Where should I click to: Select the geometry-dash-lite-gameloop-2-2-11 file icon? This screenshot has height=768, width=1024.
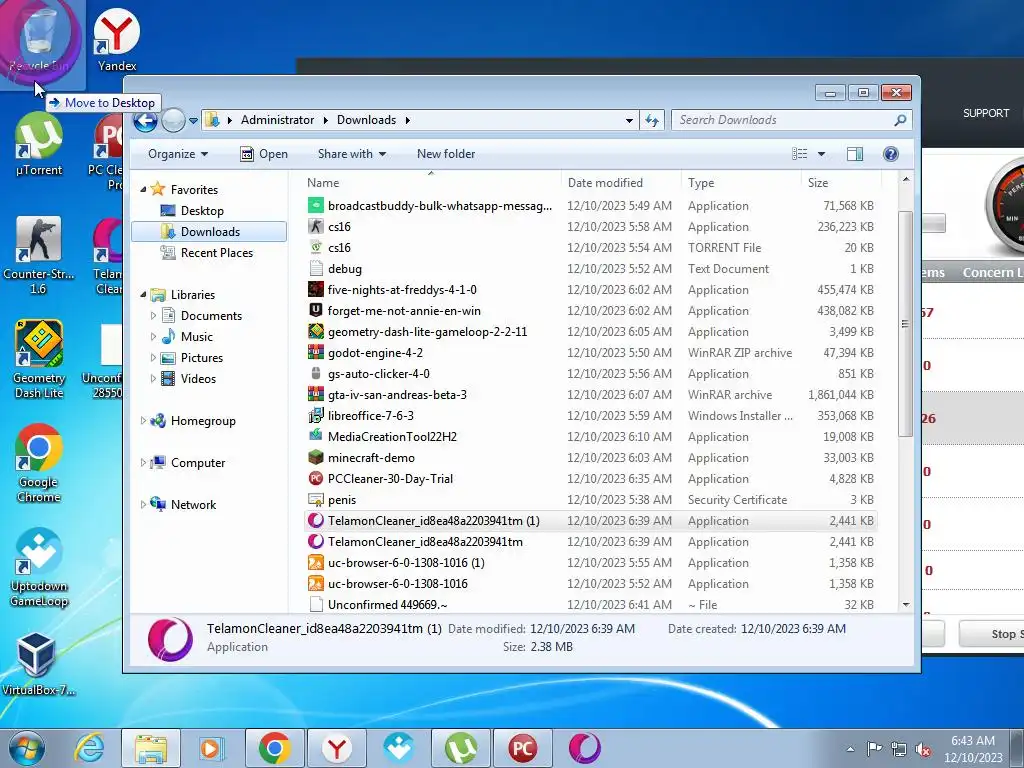coord(316,331)
